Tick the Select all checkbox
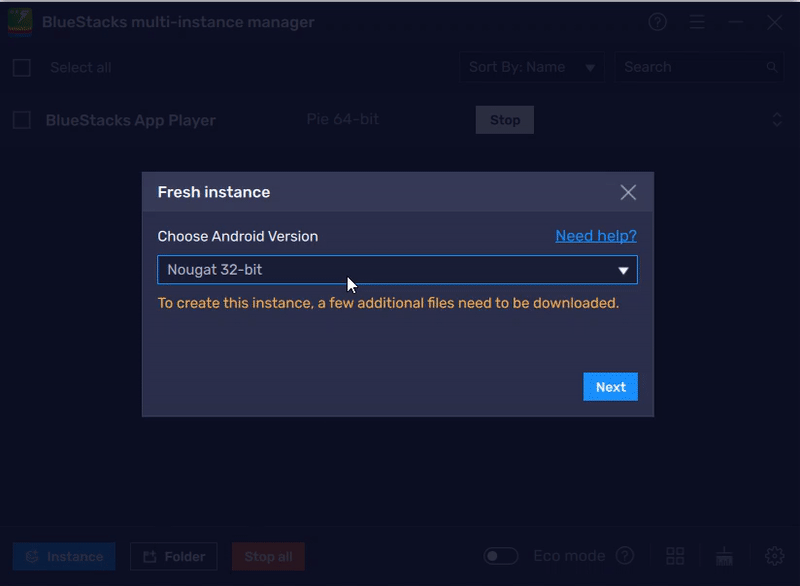The image size is (800, 586). (22, 68)
